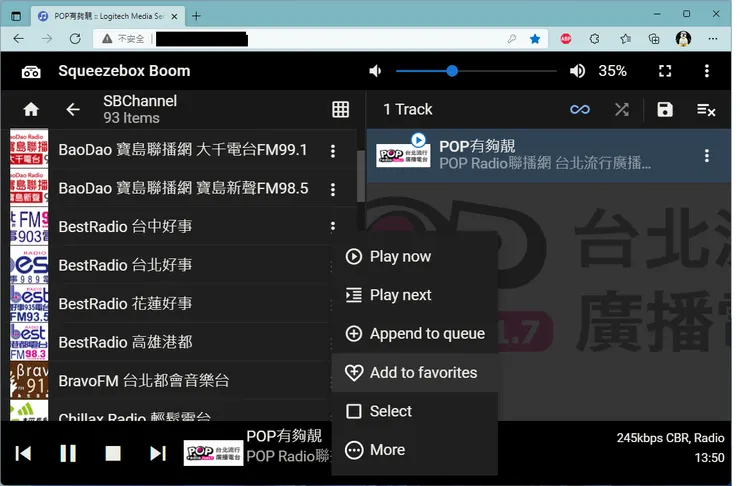Choose Play next in the context menu
The image size is (740, 486).
click(x=415, y=295)
